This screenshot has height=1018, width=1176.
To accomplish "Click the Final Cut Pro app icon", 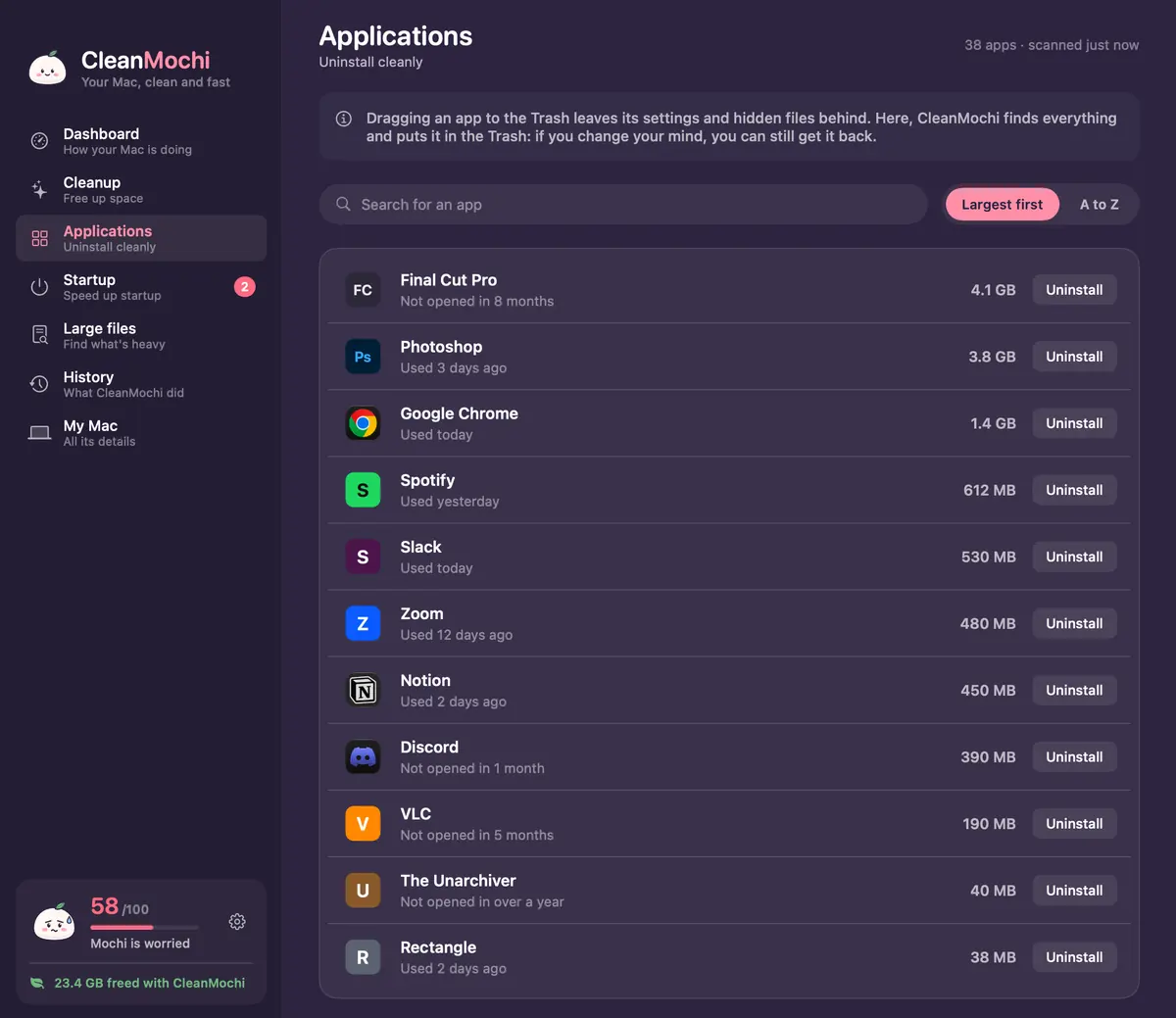I will point(363,290).
